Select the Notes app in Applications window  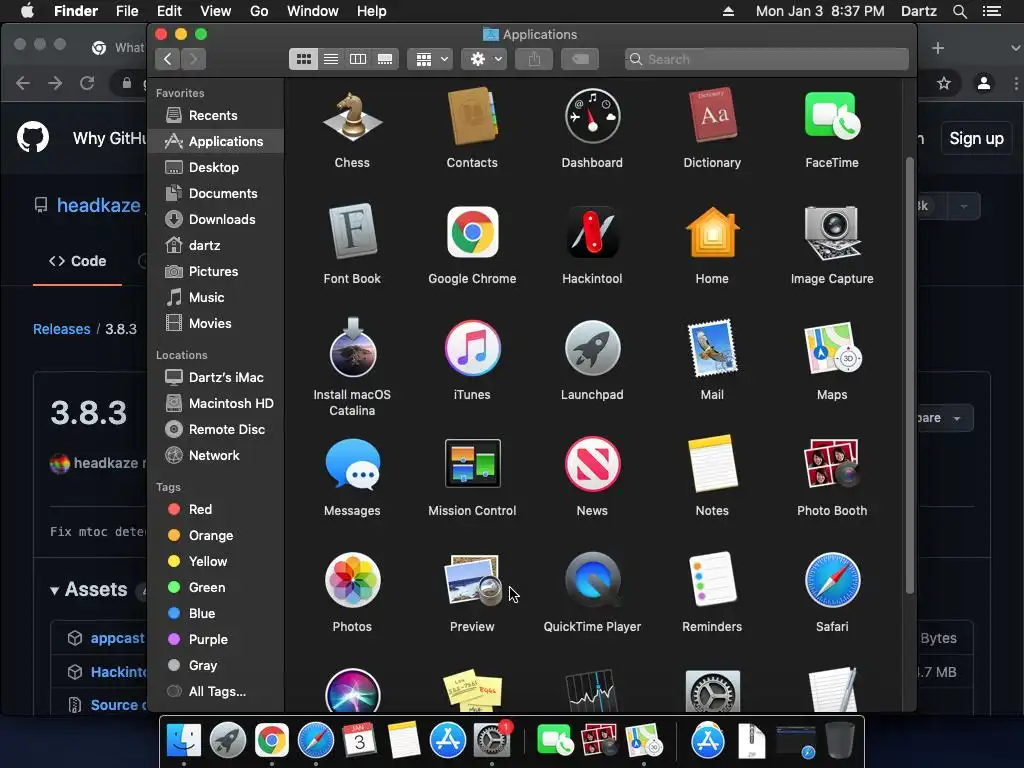point(712,464)
